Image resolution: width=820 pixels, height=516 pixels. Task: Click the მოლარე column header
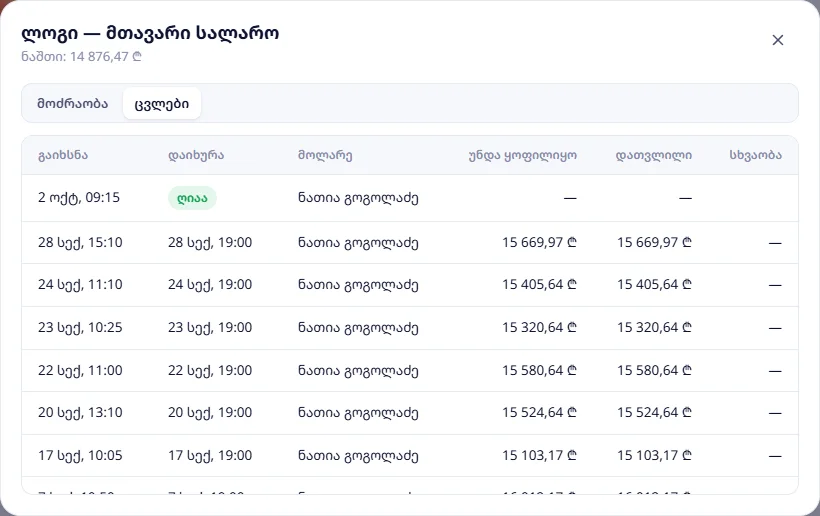[x=325, y=155]
